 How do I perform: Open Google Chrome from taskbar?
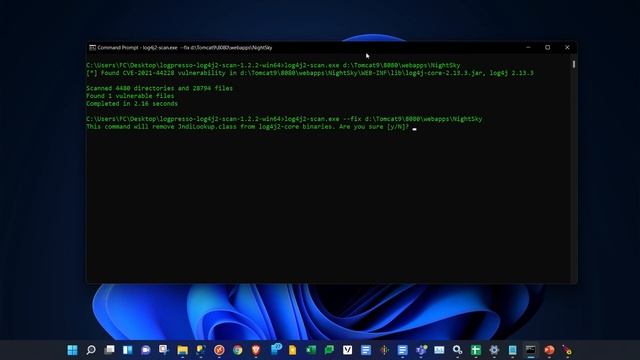(238, 350)
